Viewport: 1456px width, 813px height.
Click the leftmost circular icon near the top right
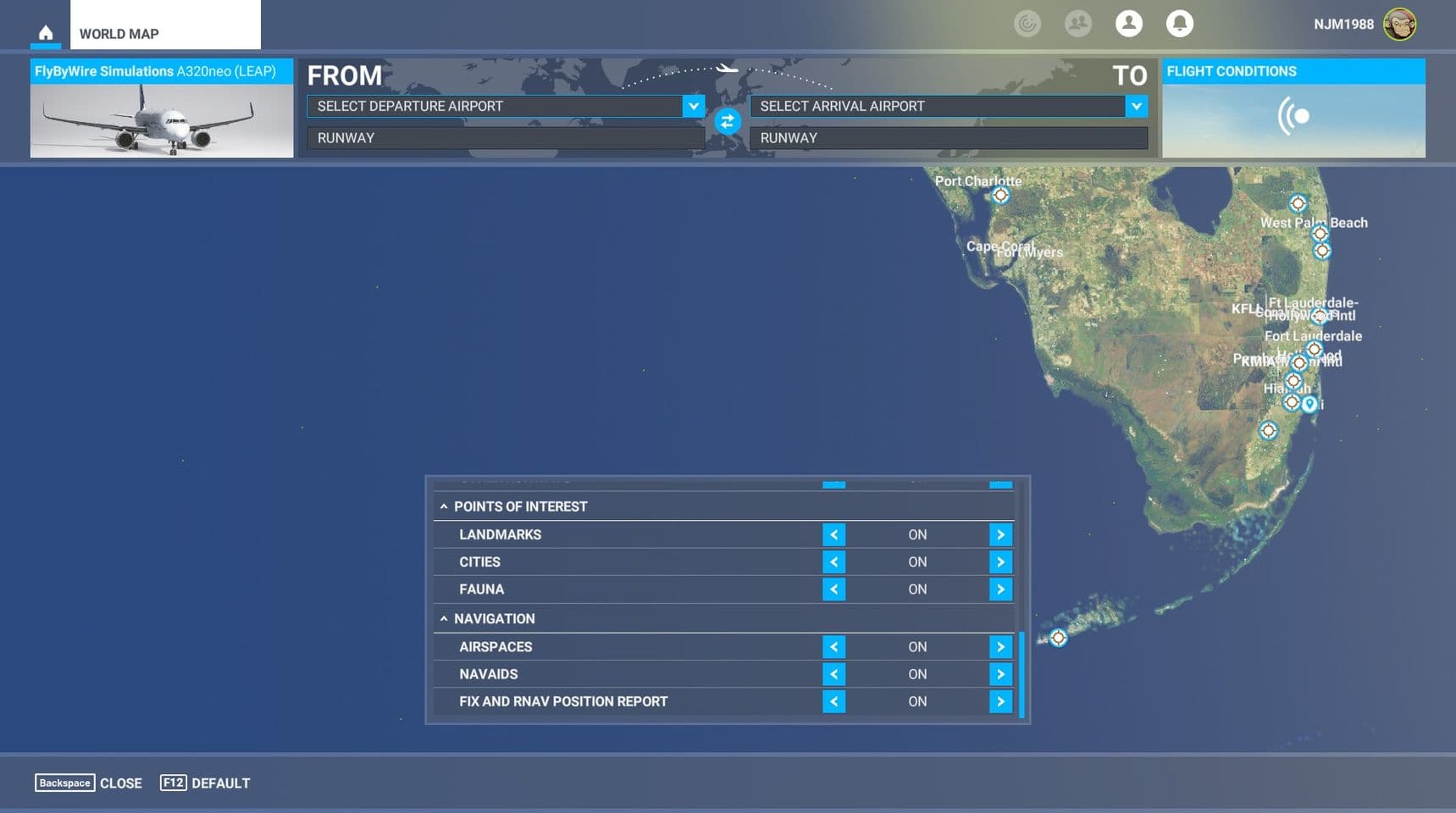click(x=1027, y=23)
